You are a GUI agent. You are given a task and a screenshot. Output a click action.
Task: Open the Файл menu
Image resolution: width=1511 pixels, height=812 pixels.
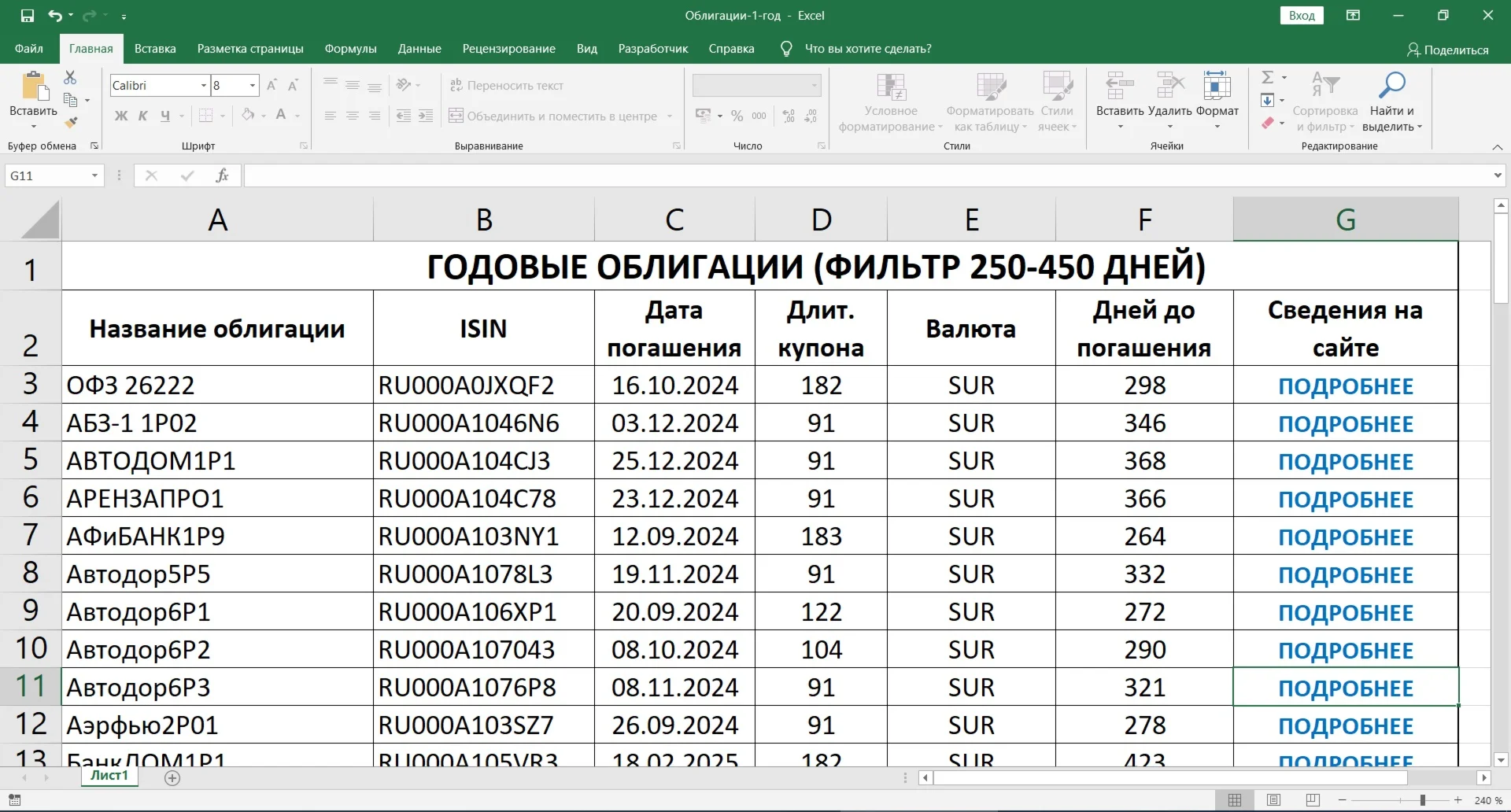28,48
